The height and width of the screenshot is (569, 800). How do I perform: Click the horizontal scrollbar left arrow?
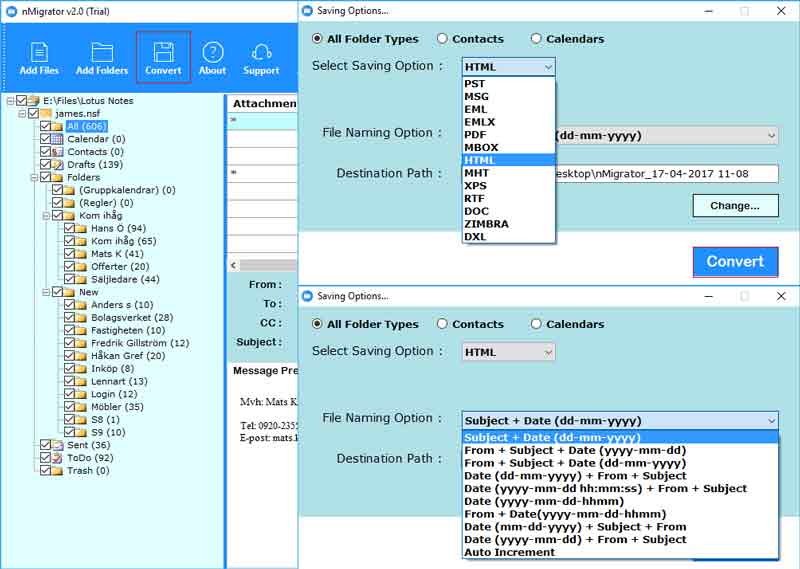[x=234, y=265]
